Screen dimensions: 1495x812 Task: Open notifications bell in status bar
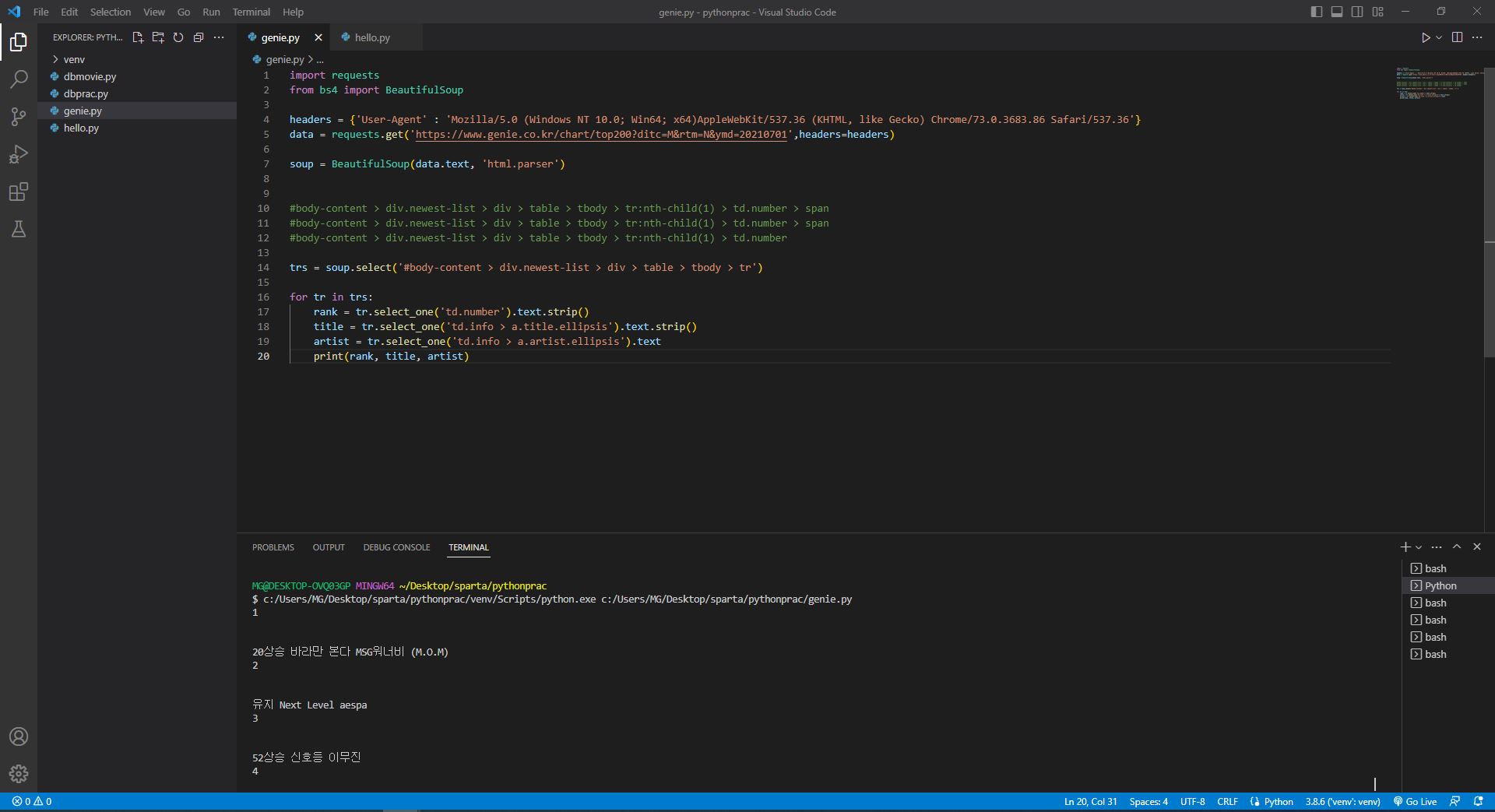point(1478,801)
